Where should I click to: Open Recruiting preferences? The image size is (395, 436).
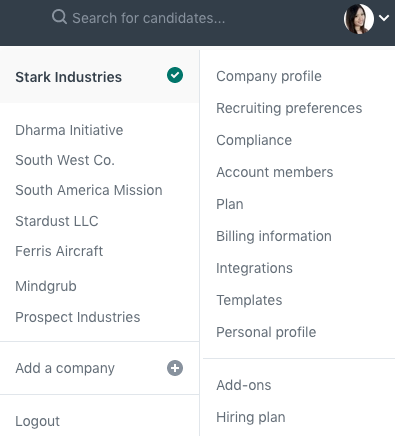point(289,108)
